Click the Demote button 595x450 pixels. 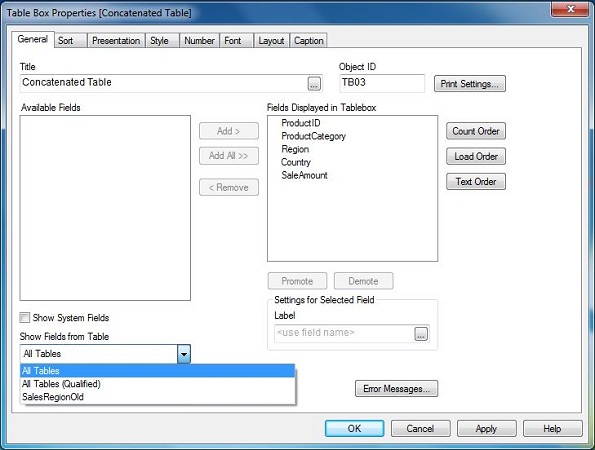click(364, 281)
